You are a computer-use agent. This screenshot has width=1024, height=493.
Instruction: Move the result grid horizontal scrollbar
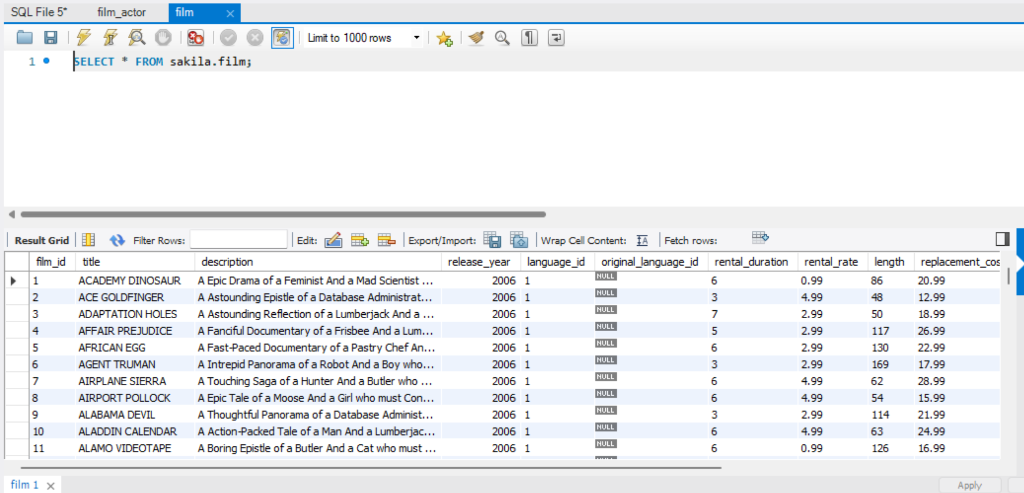pos(370,468)
